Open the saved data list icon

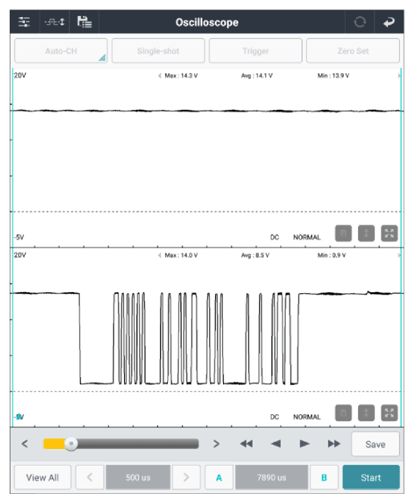84,22
